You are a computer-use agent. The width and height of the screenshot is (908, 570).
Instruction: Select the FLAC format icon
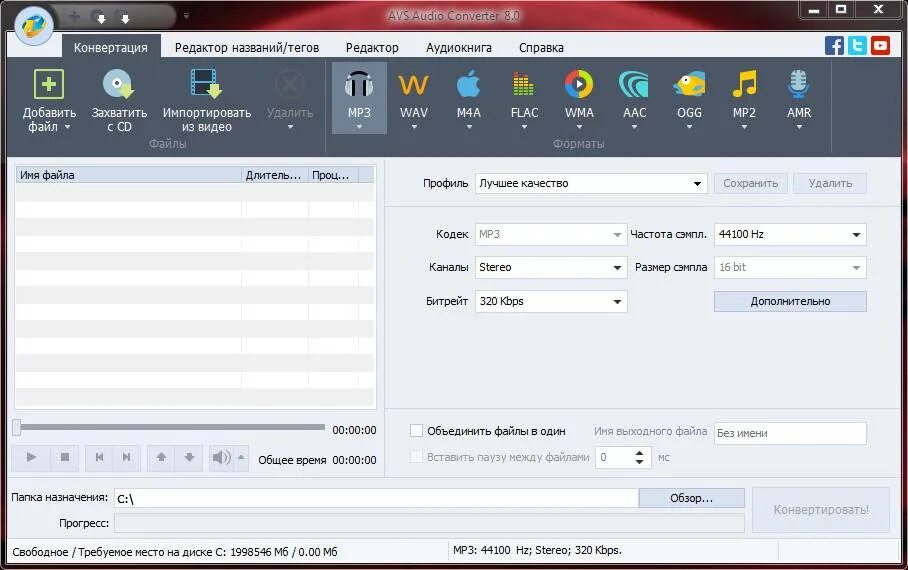[x=524, y=85]
